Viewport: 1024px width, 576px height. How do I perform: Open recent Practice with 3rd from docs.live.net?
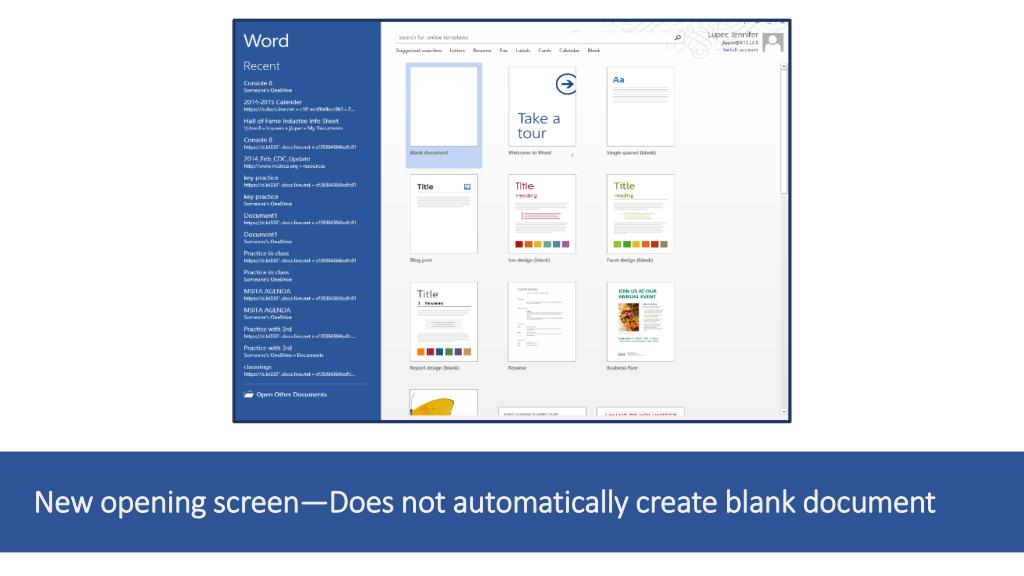299,333
